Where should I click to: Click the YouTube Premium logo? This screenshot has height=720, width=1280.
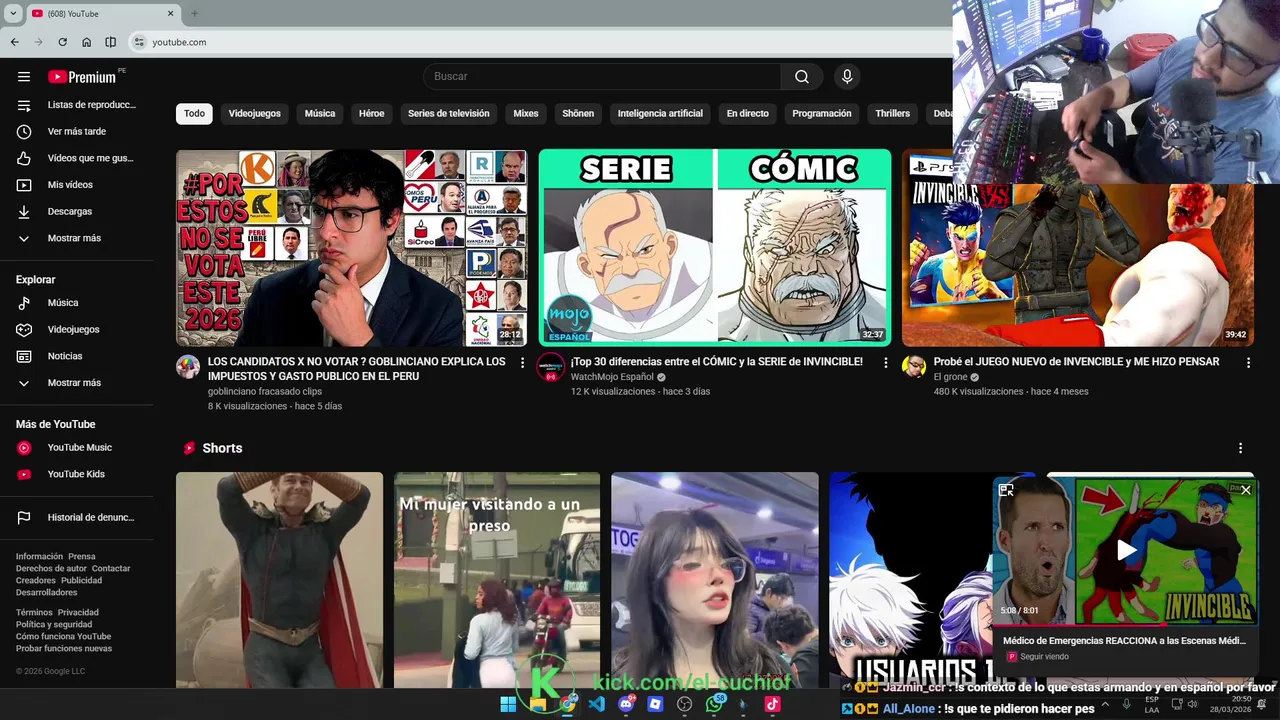(x=84, y=77)
